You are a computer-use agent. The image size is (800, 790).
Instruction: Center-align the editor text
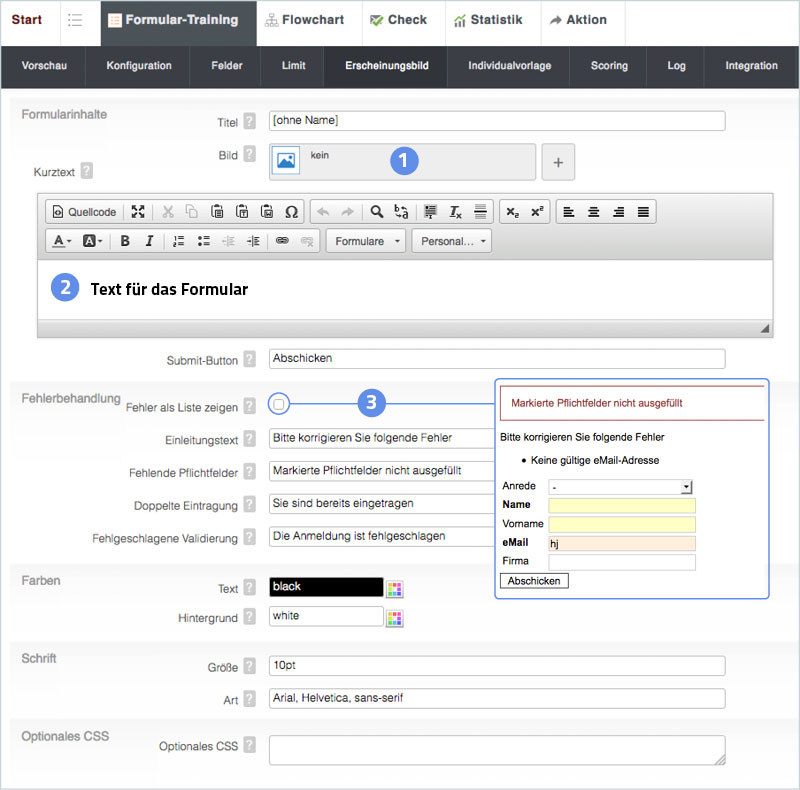point(594,212)
